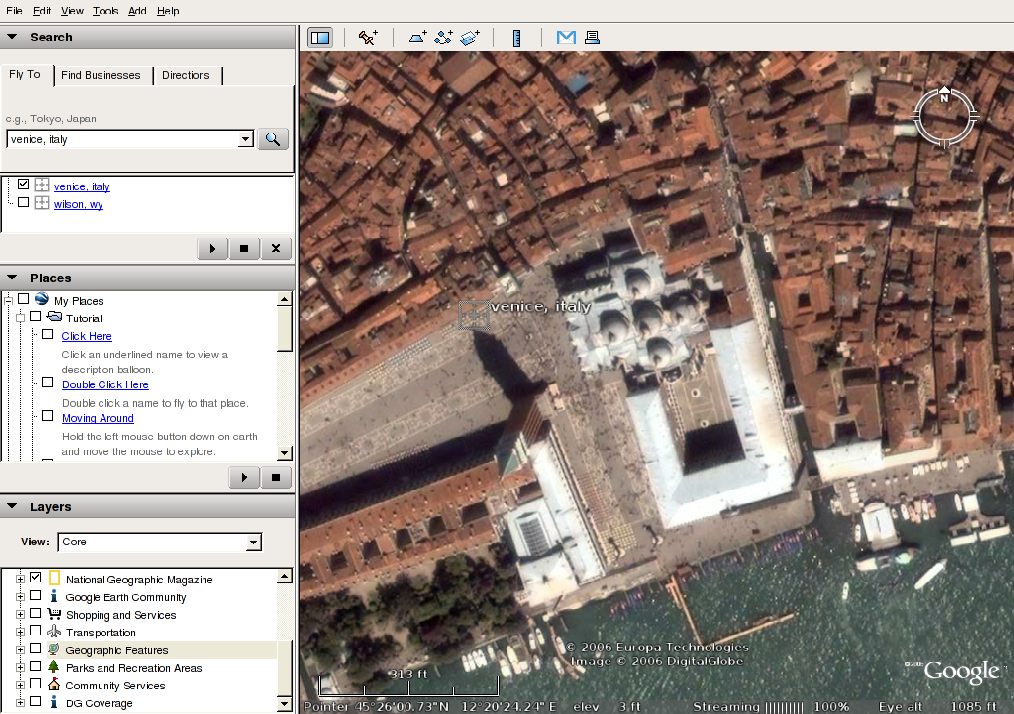Screen dimensions: 1014x714
Task: Click the compass north indicator
Action: [x=944, y=94]
